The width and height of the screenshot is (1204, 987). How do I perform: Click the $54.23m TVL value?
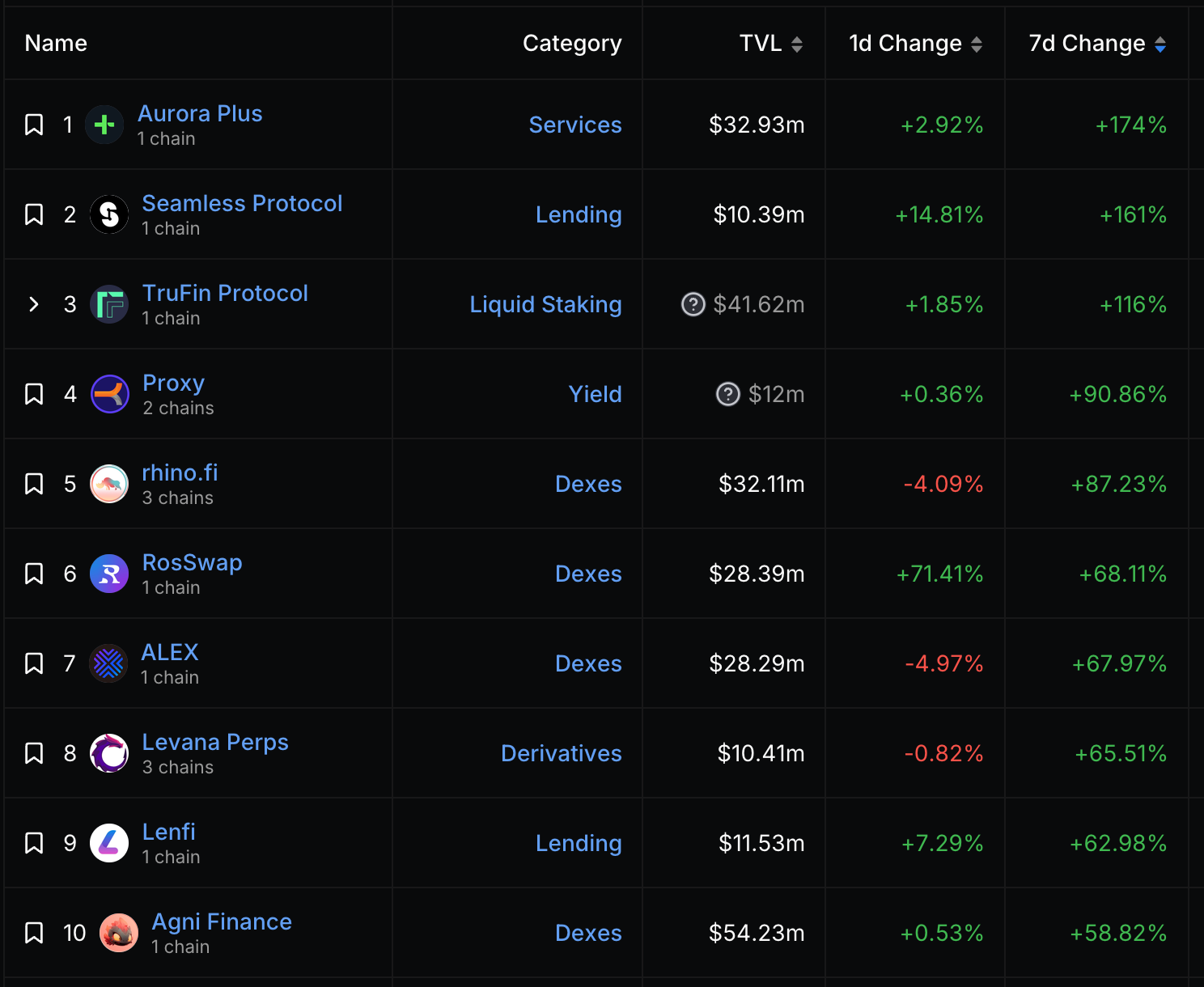tap(757, 933)
